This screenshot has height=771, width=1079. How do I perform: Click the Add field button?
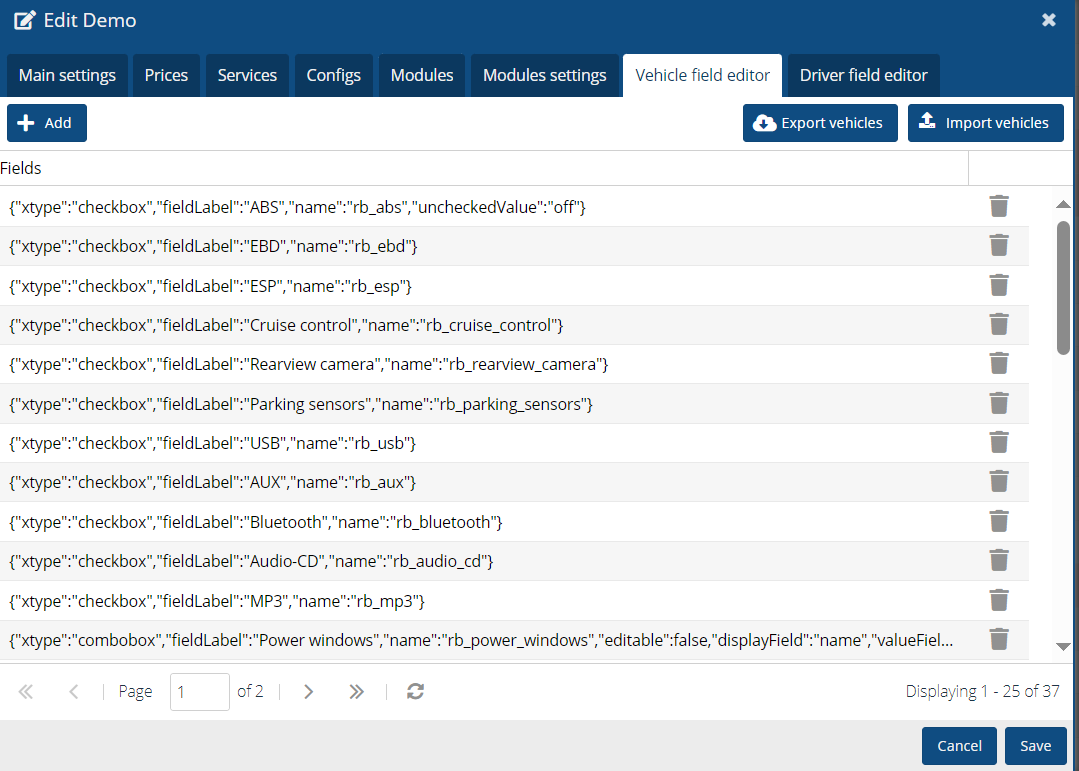point(47,123)
